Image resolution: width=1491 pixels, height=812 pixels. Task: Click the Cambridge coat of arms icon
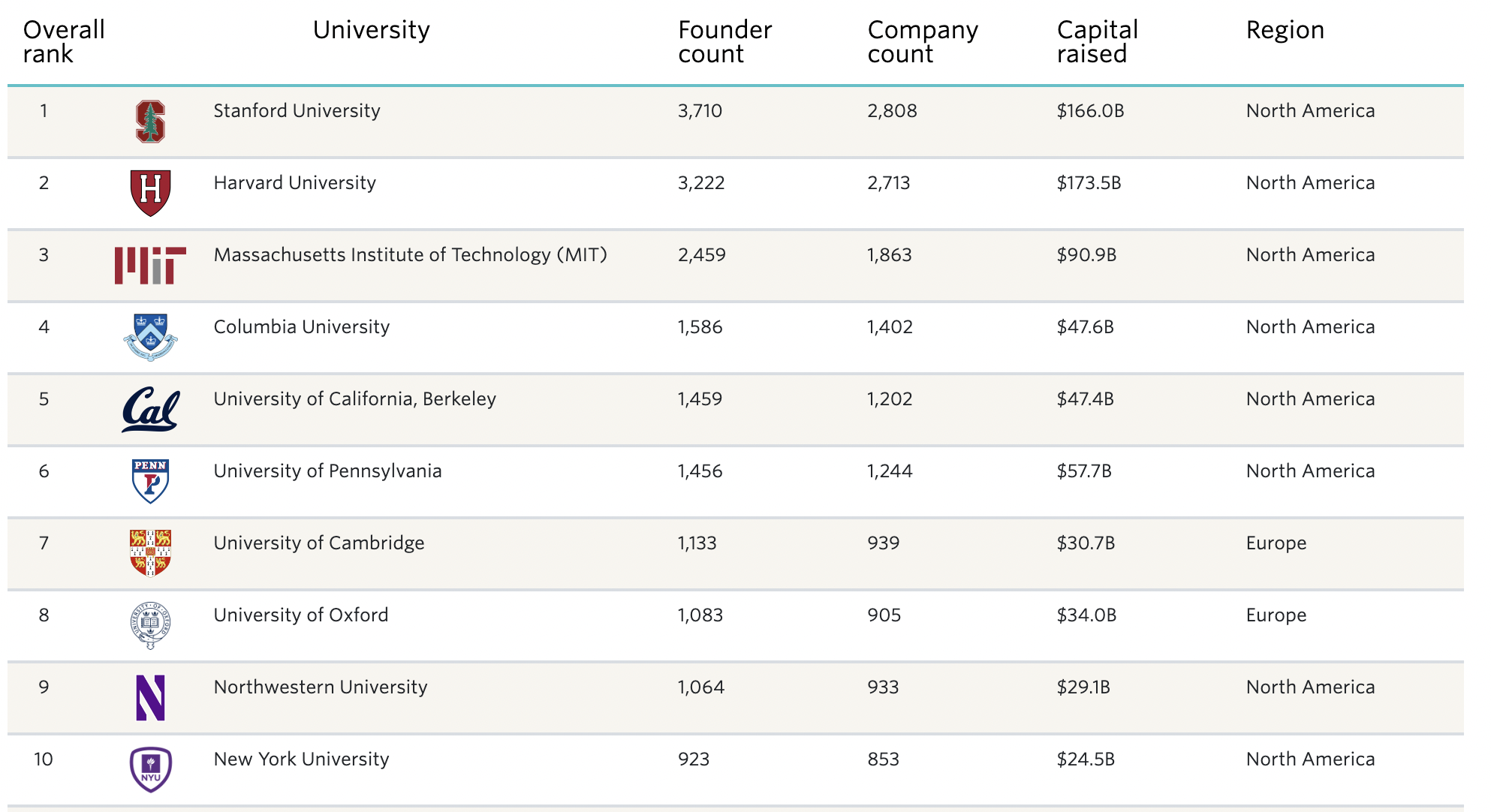pos(150,553)
